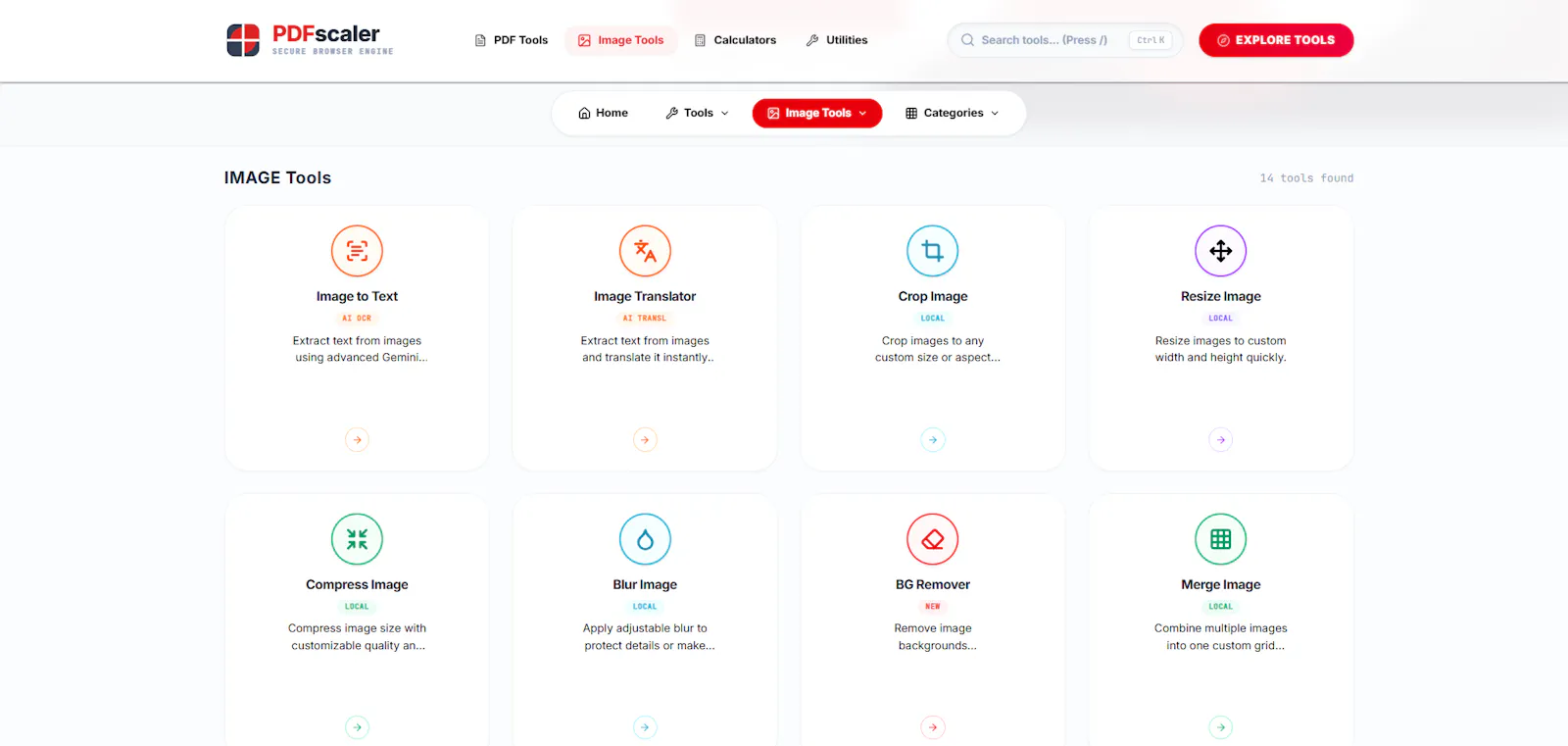Click the AI TRANSL badge
Viewport: 1568px width, 746px height.
coord(645,319)
